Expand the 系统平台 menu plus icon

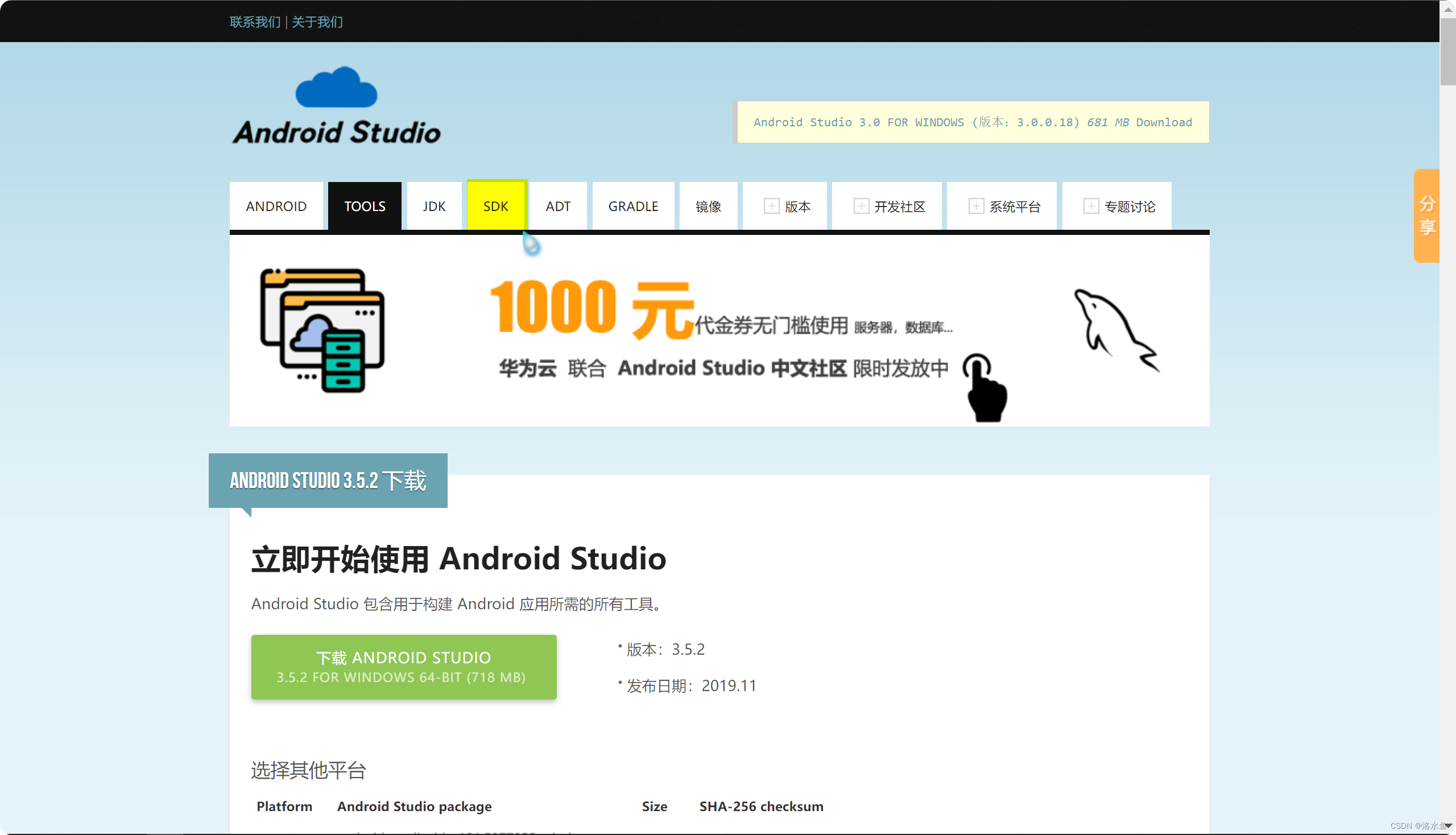tap(975, 206)
